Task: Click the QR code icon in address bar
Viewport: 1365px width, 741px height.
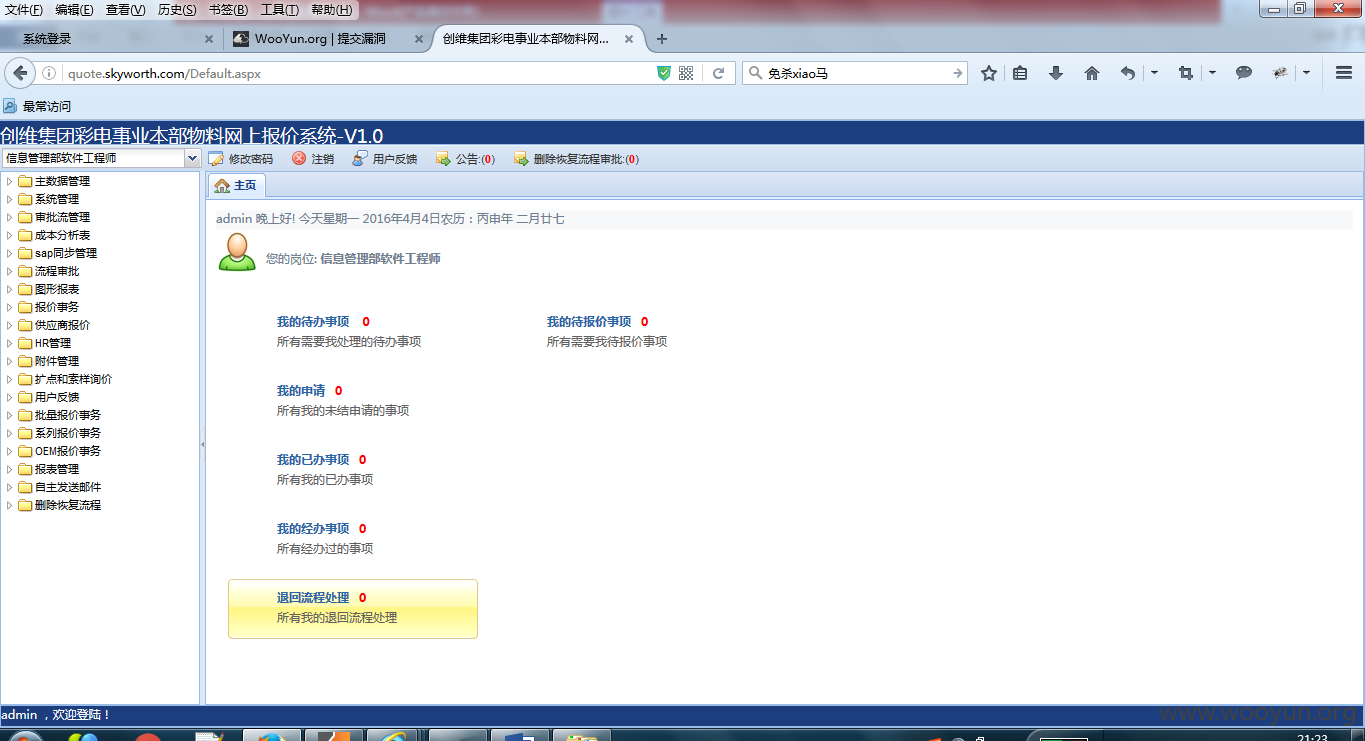Action: [686, 73]
